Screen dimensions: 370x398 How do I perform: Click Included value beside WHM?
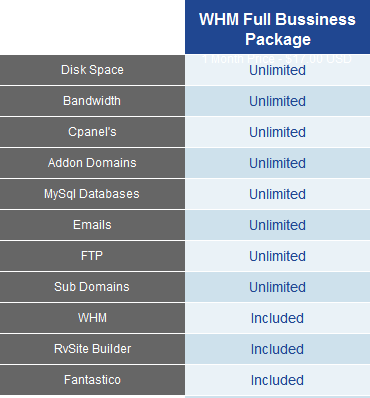(x=277, y=318)
